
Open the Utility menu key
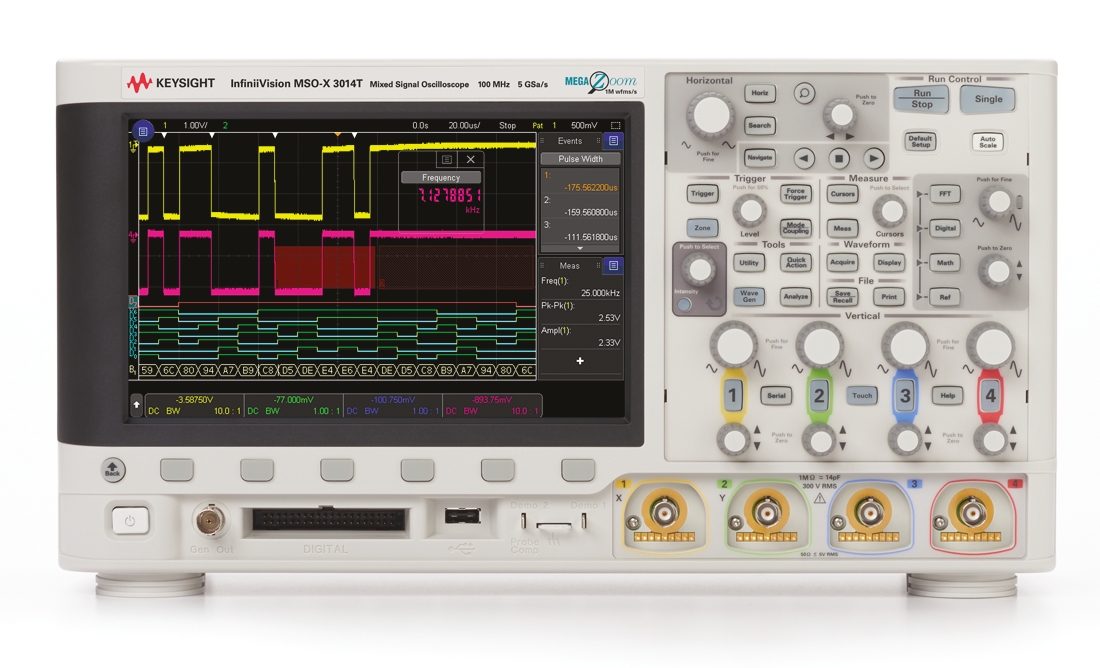(x=749, y=262)
